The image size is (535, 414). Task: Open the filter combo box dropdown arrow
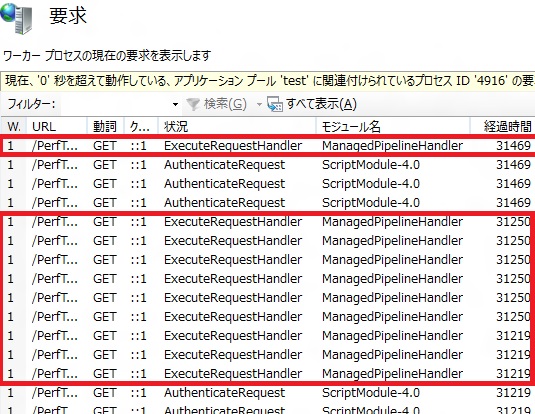(175, 104)
